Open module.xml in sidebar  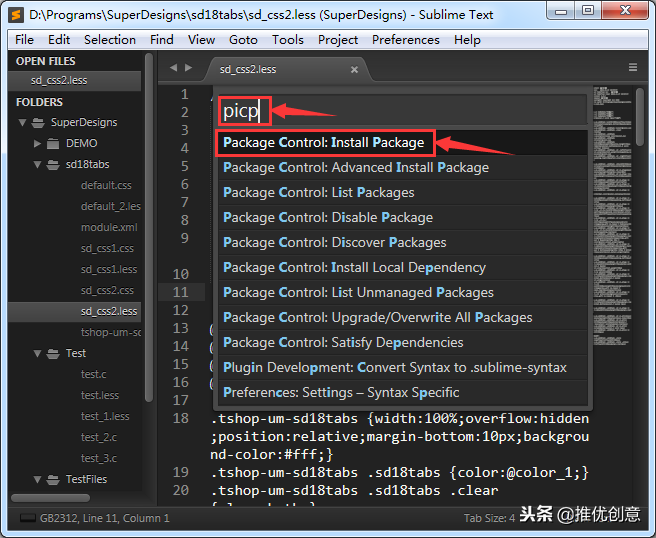coord(109,227)
